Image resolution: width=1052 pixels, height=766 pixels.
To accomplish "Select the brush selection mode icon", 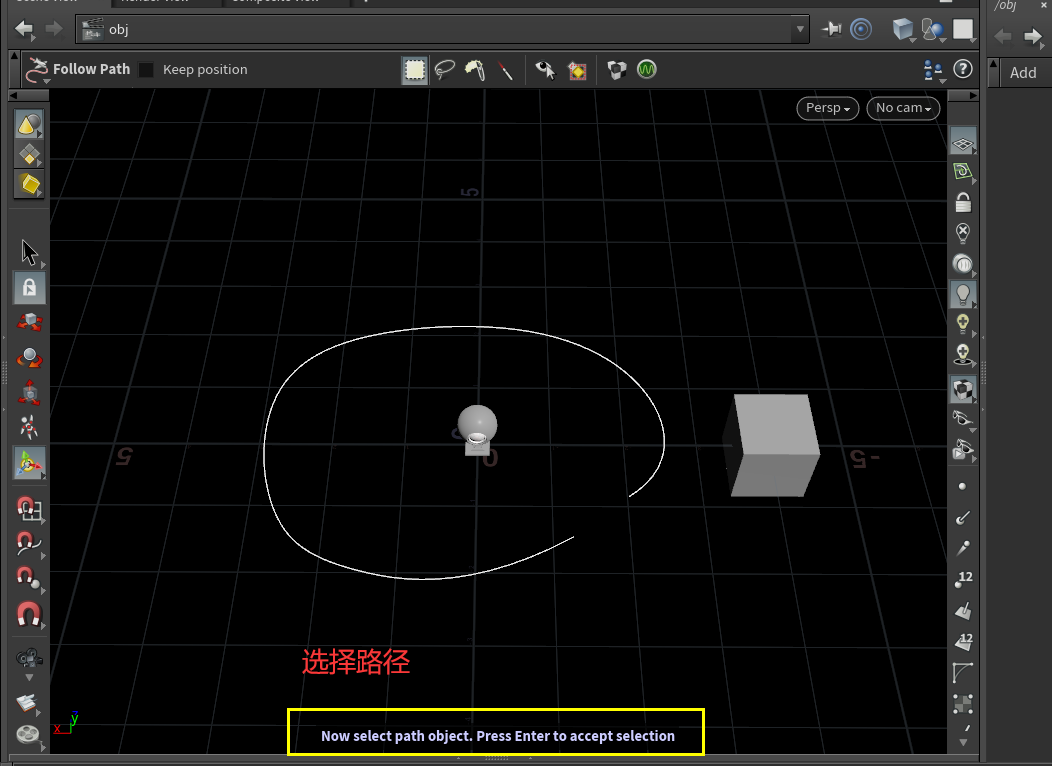I will [475, 70].
